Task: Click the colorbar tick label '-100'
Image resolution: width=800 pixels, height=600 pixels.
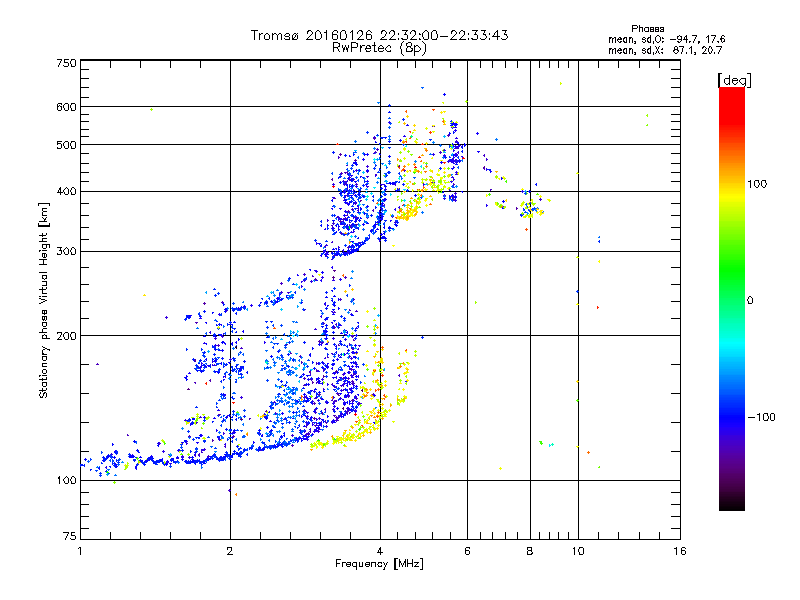Action: click(x=761, y=417)
